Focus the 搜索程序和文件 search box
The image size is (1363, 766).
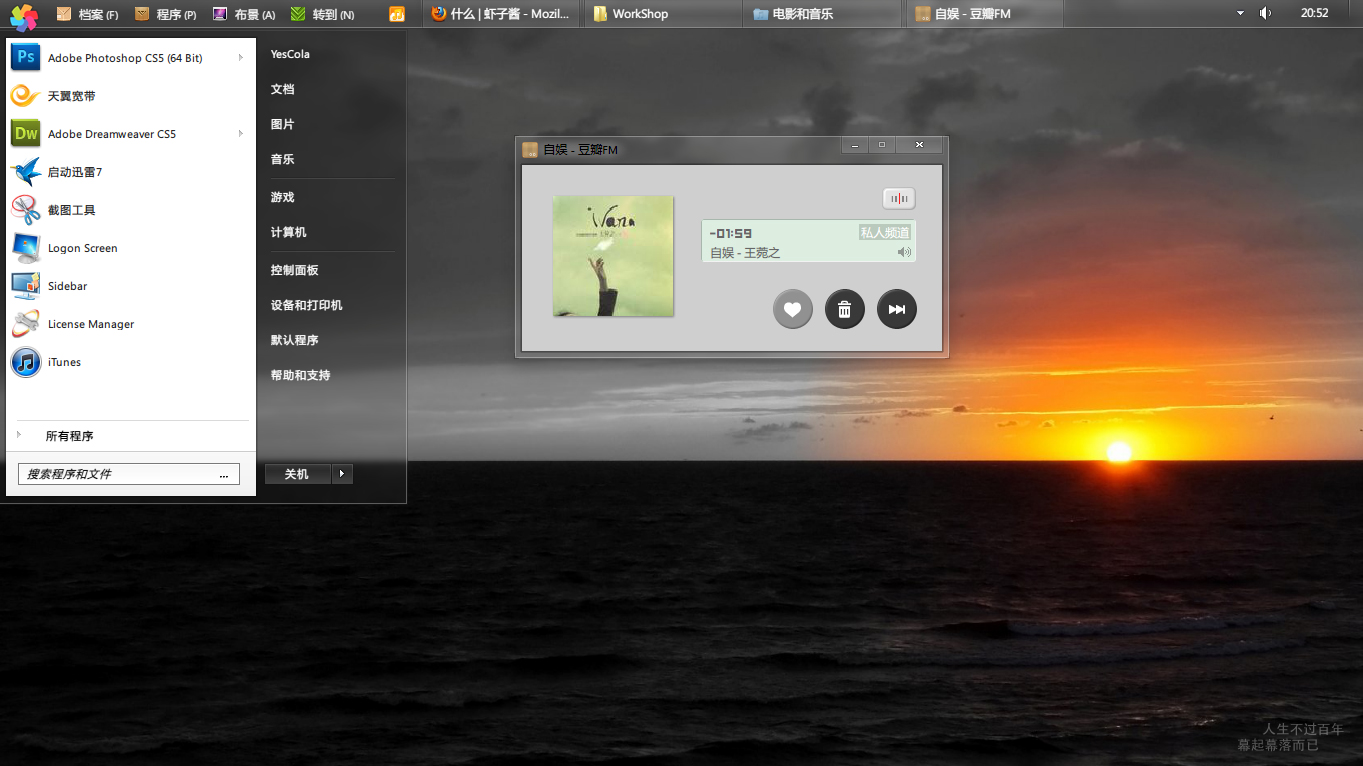pos(129,474)
